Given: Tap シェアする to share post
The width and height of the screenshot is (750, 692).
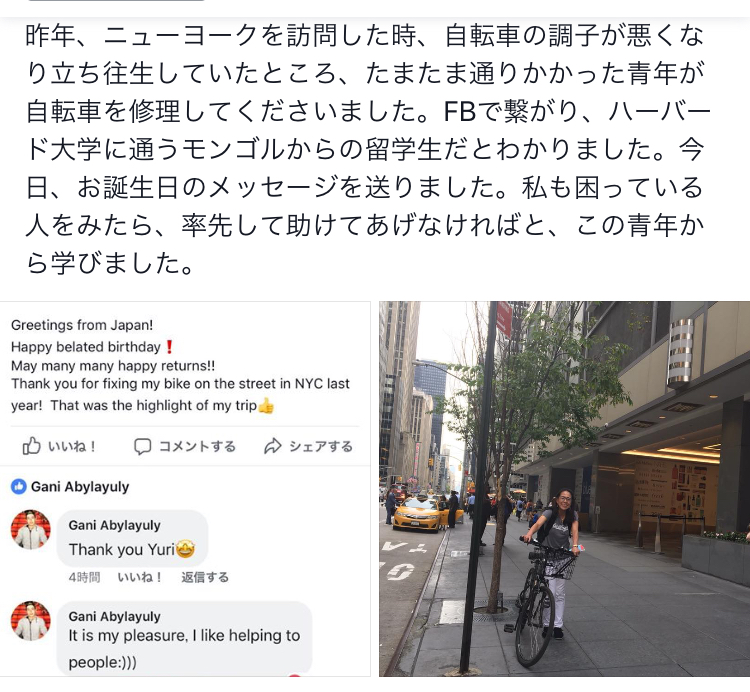Looking at the screenshot, I should point(320,446).
